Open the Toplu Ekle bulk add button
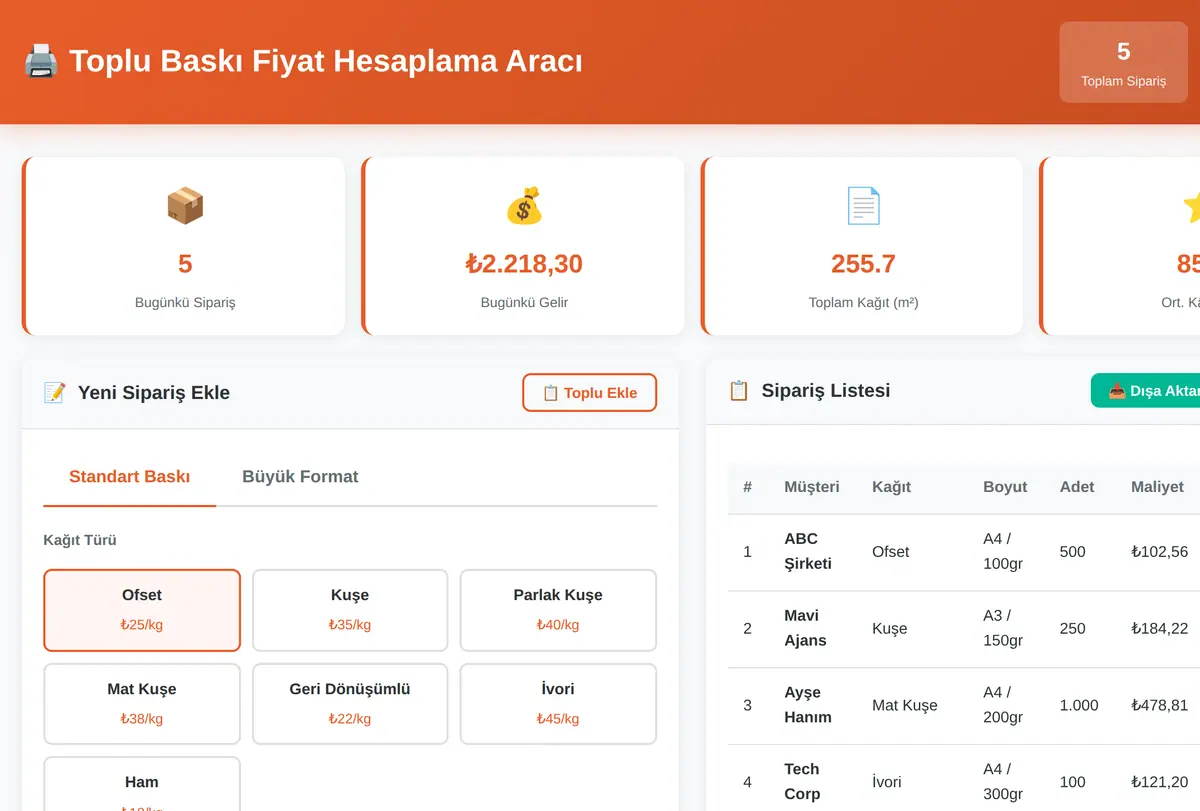This screenshot has width=1200, height=811. point(589,393)
